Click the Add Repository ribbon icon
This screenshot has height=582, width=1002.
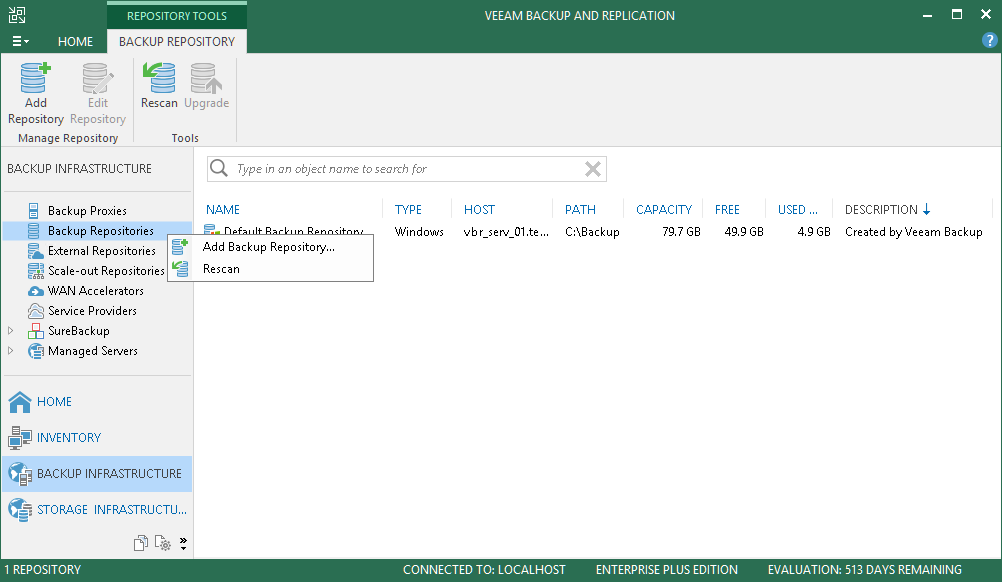point(35,78)
